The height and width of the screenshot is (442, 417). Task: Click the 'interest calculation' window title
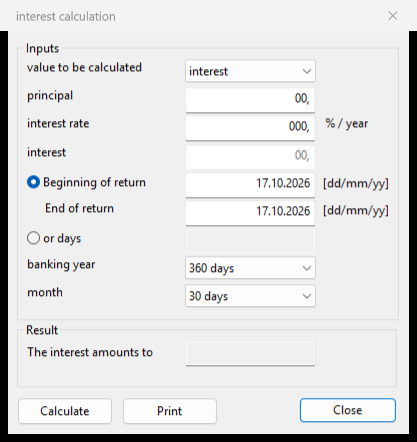coord(66,16)
